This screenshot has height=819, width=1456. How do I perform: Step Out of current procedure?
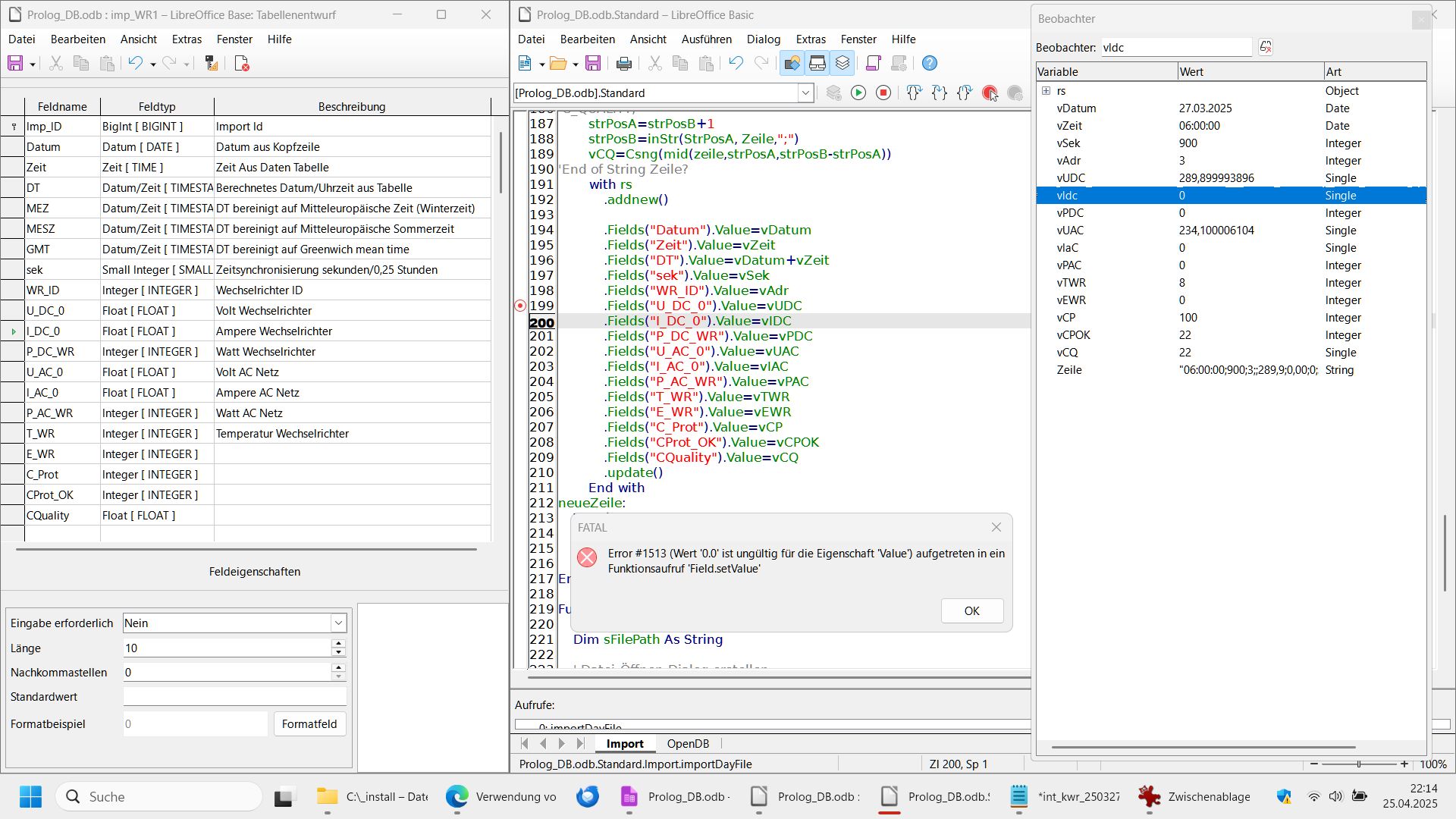pyautogui.click(x=965, y=93)
